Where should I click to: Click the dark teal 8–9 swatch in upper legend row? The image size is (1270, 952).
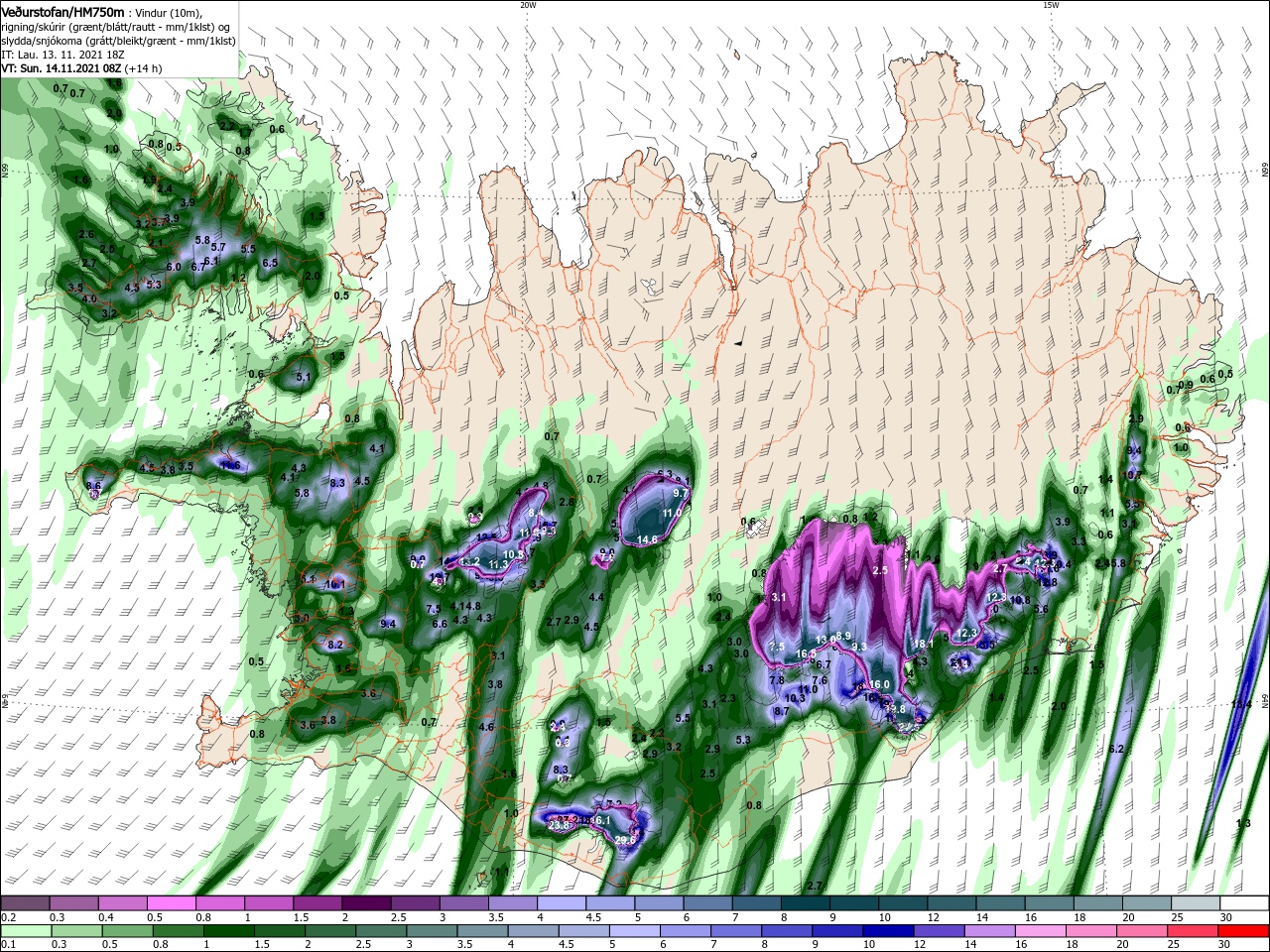point(806,903)
